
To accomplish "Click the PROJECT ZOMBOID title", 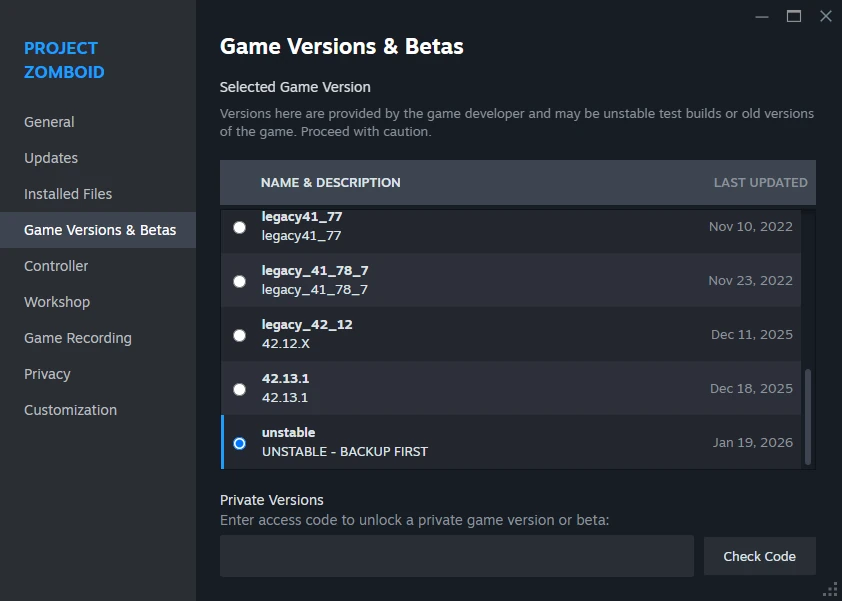I will coord(64,60).
